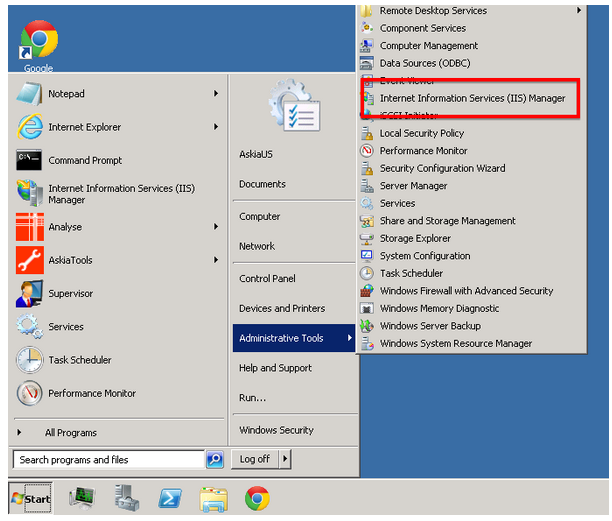The height and width of the screenshot is (521, 612).
Task: Click the Supervisor icon
Action: click(30, 293)
